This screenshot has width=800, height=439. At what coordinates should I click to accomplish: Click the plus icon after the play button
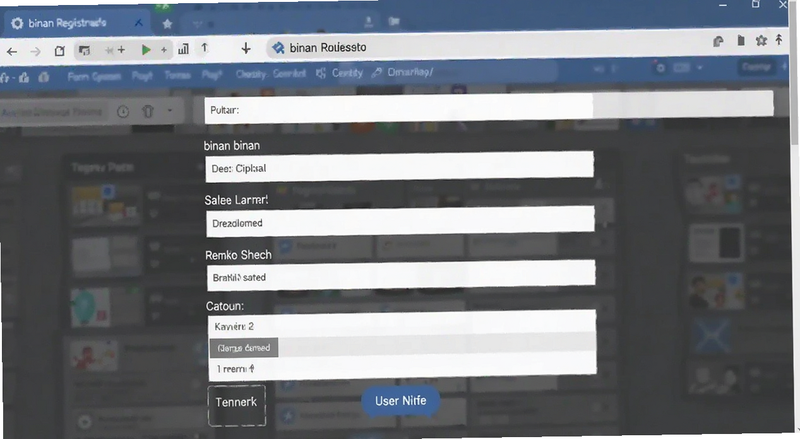[x=164, y=50]
